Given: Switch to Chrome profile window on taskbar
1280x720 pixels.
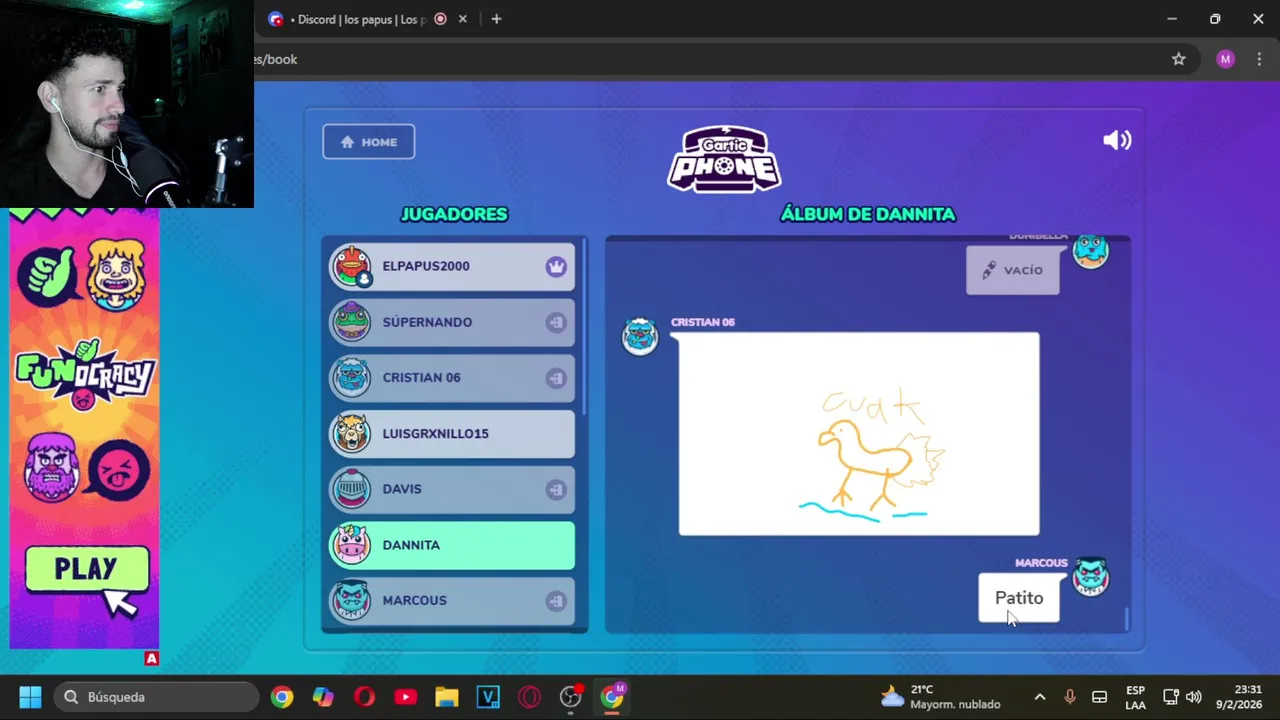Looking at the screenshot, I should 612,697.
